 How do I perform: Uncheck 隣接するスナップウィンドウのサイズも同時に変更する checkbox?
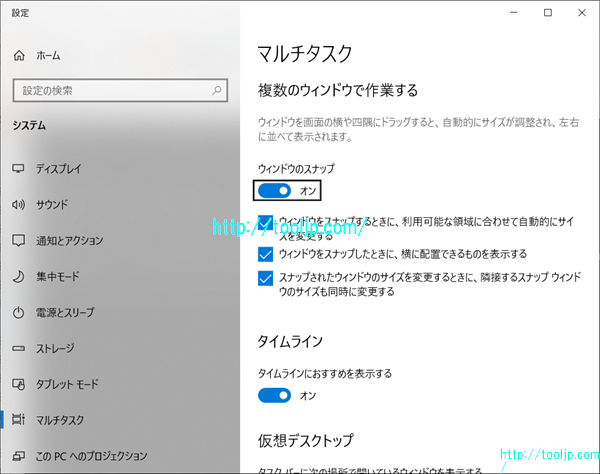(x=265, y=278)
